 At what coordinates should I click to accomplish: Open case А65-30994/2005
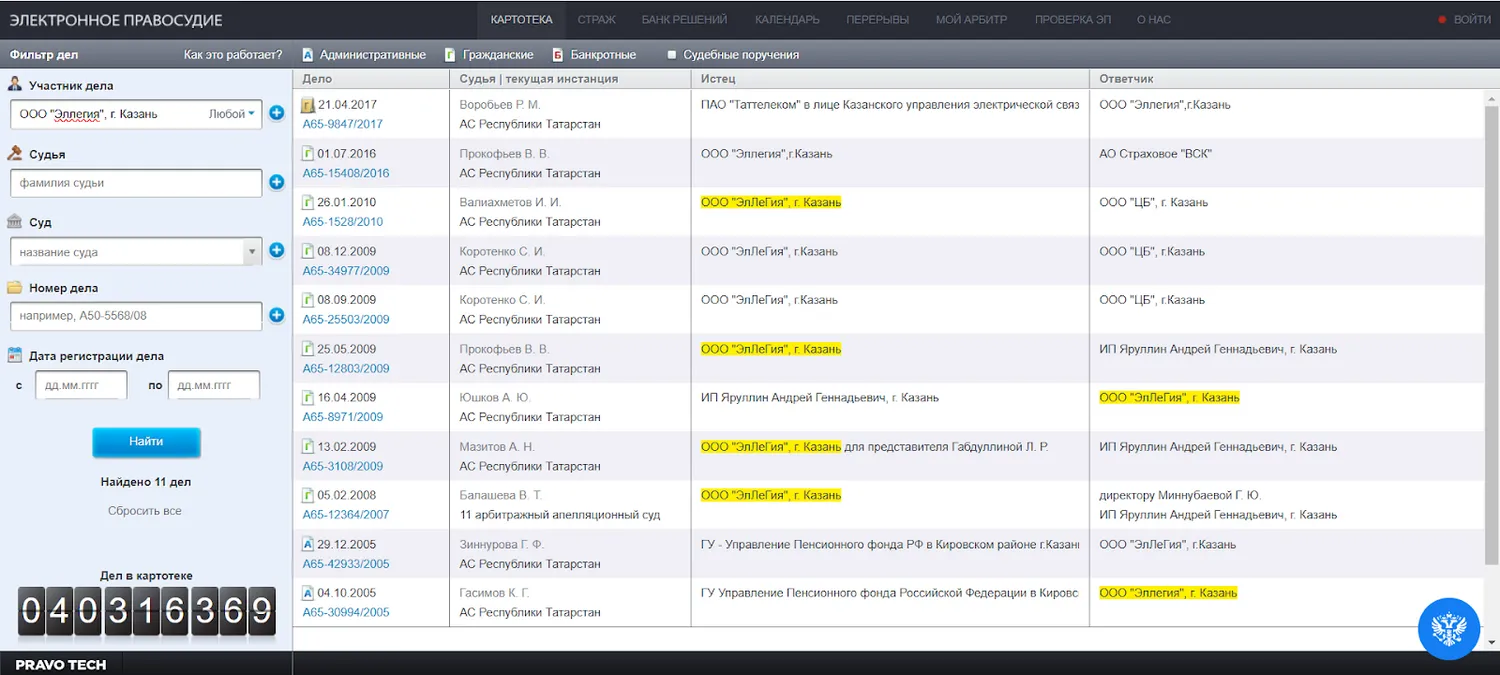[346, 612]
